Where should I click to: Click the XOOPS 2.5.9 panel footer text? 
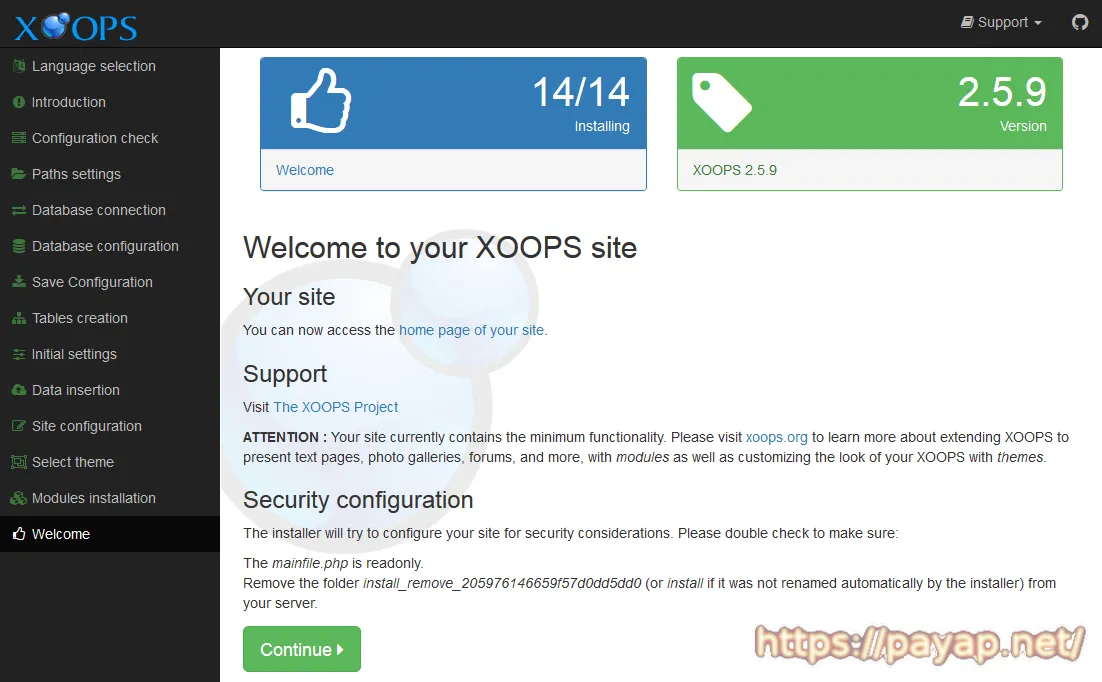point(734,170)
